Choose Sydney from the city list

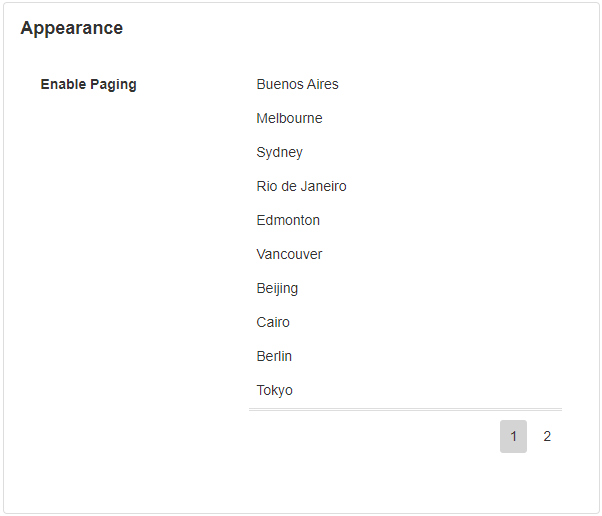(279, 153)
